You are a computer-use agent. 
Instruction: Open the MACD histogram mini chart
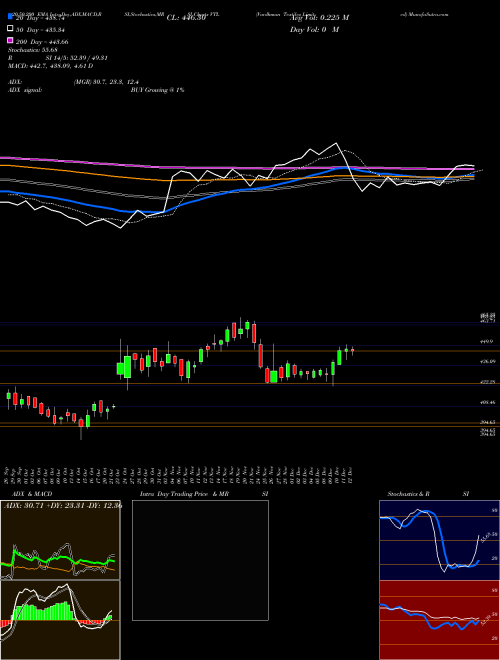[x=60, y=620]
